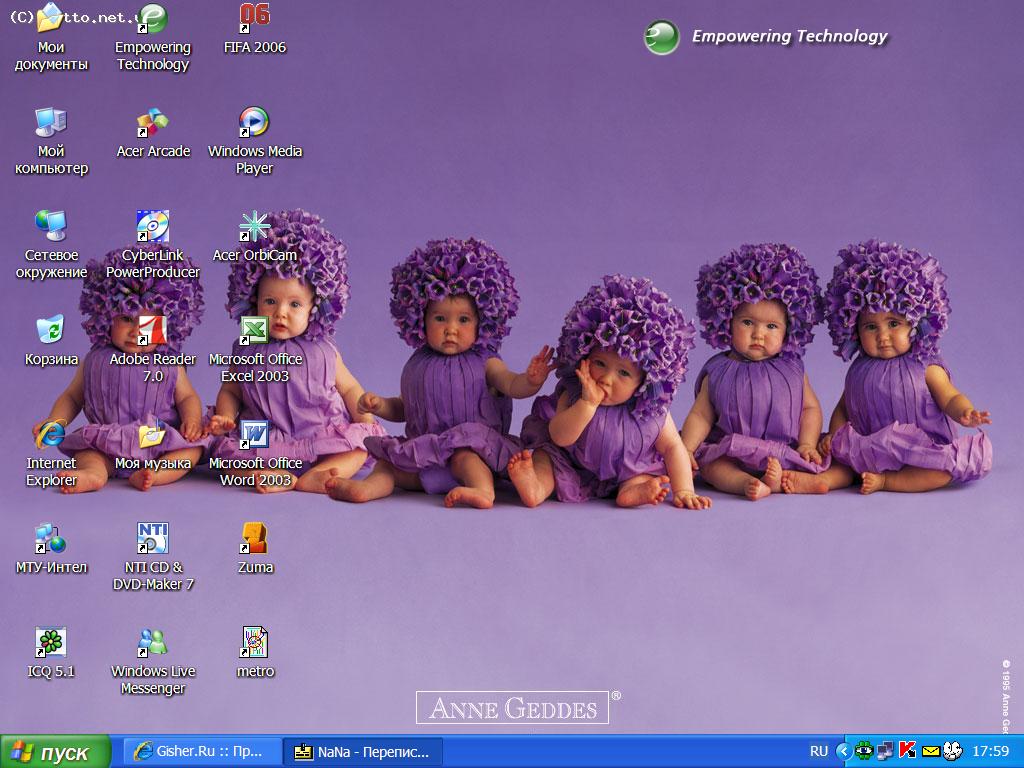Select the Microsoft Office Word 2003 shortcut
The image size is (1024, 768).
[x=254, y=436]
